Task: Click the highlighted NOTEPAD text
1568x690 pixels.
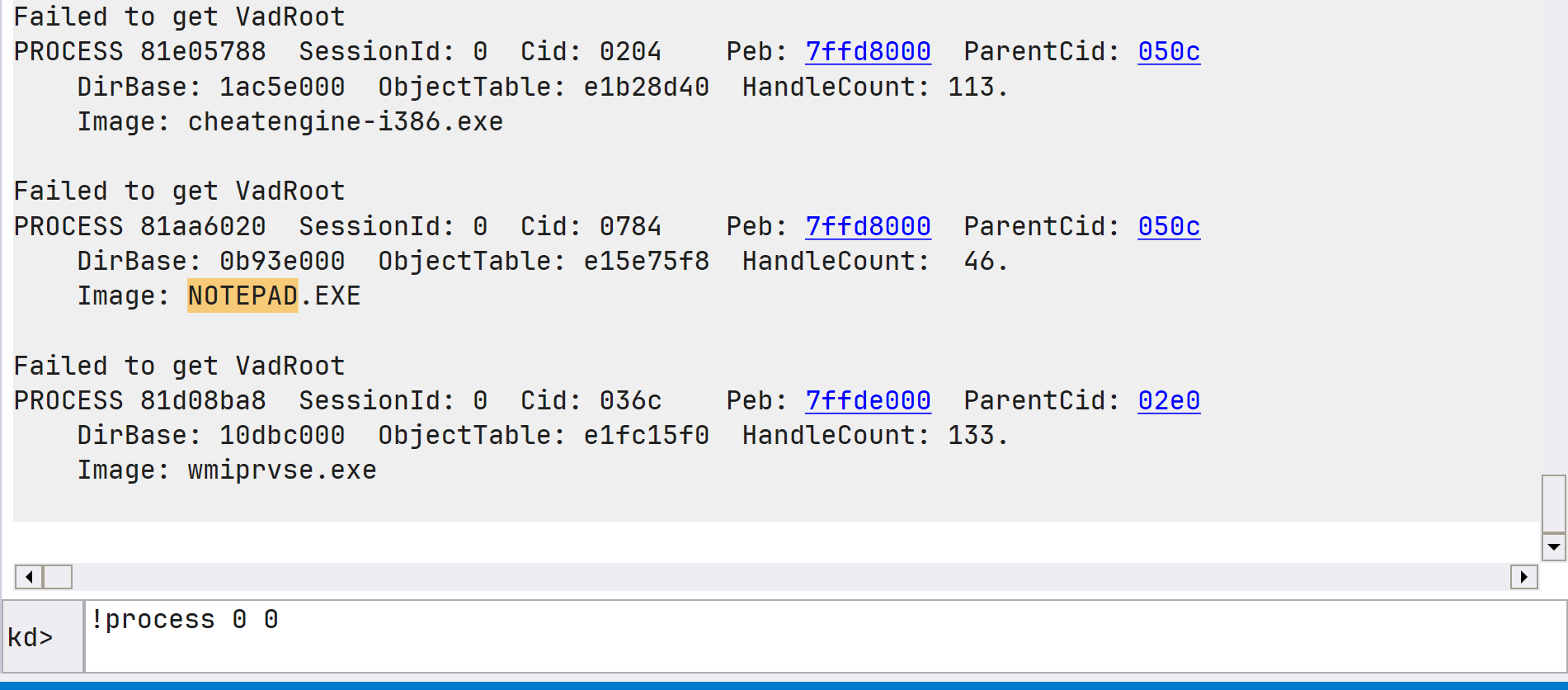Action: pos(242,295)
